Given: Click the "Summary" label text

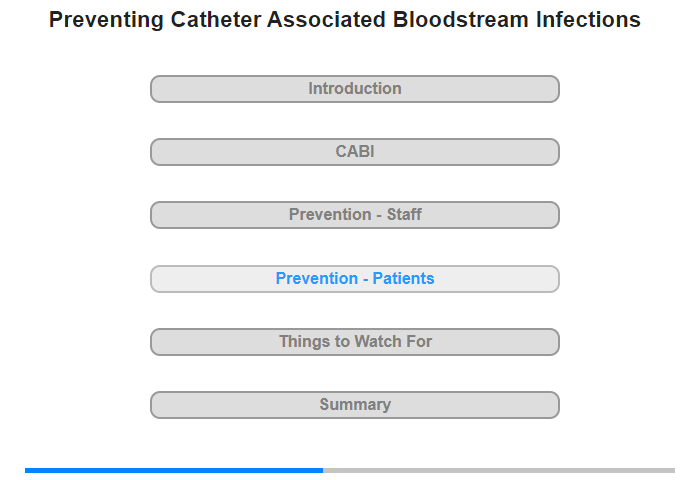Looking at the screenshot, I should (x=355, y=405).
